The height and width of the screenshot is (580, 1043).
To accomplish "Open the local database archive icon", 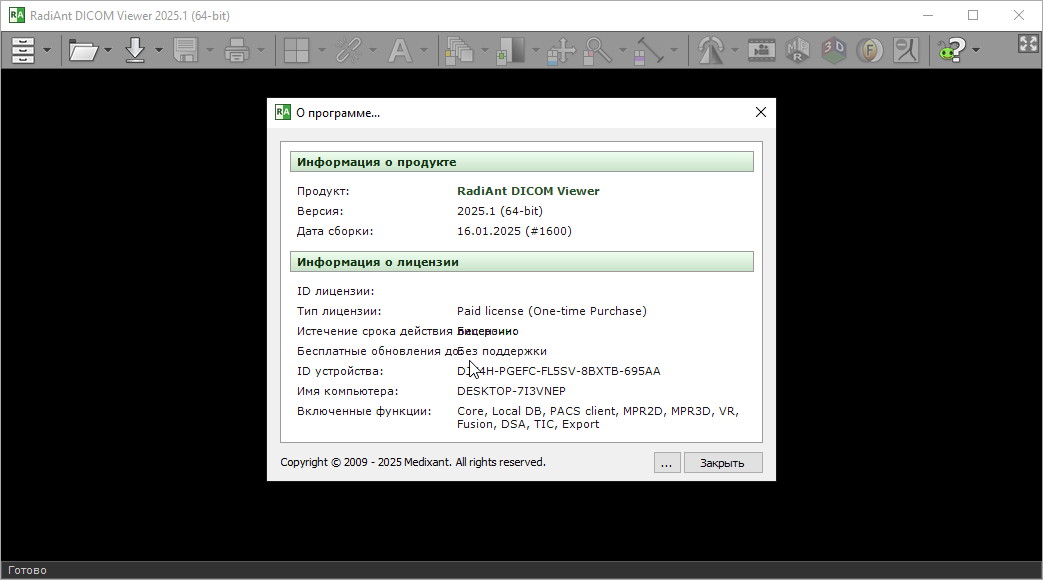I will (23, 50).
